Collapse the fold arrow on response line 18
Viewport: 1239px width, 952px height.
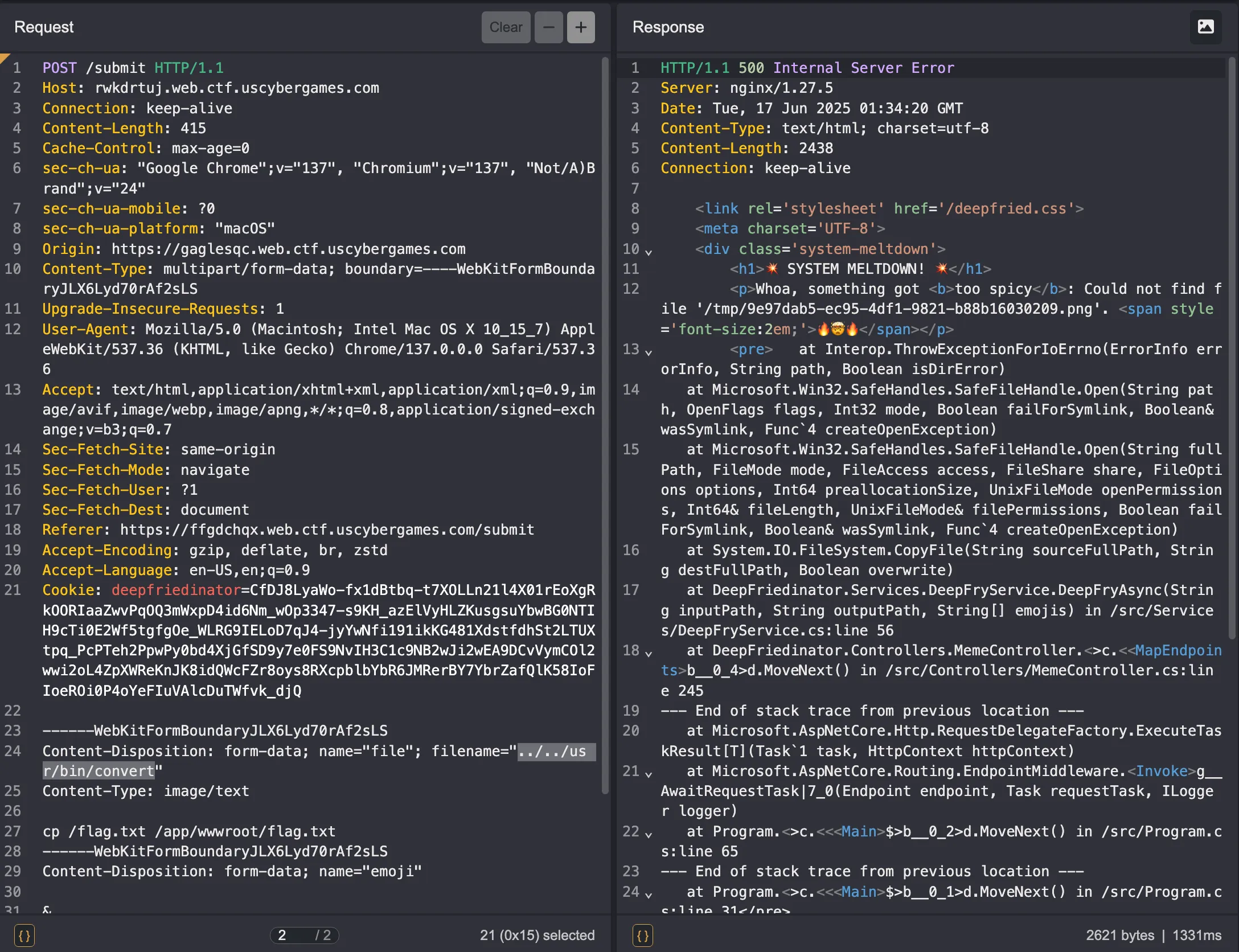pyautogui.click(x=649, y=654)
